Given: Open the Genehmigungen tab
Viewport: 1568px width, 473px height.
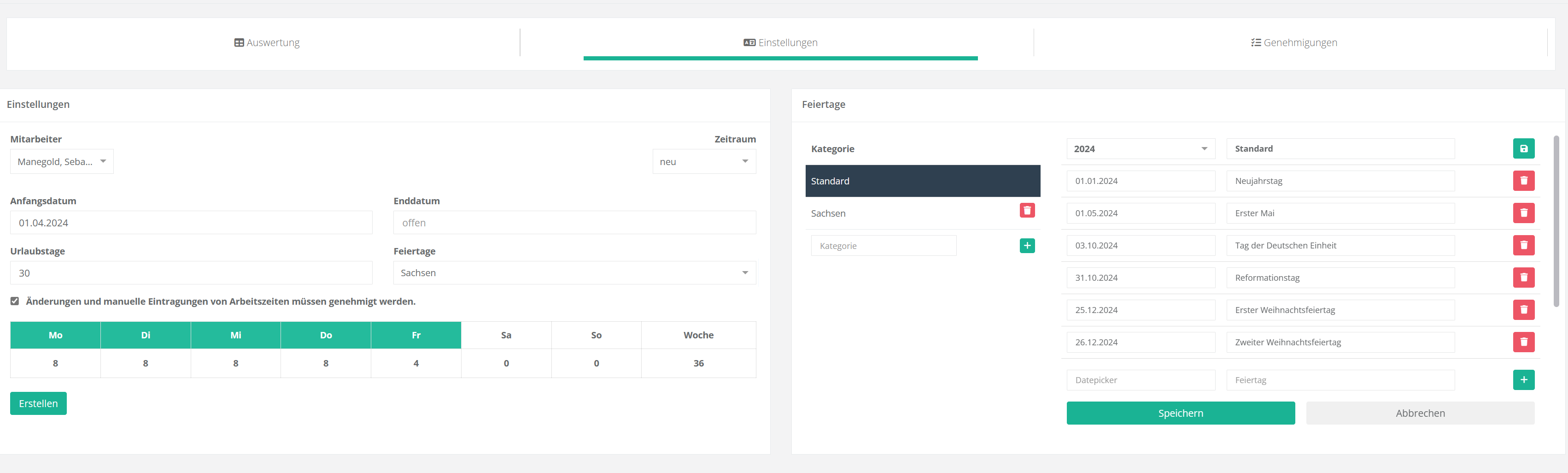Looking at the screenshot, I should [1293, 43].
